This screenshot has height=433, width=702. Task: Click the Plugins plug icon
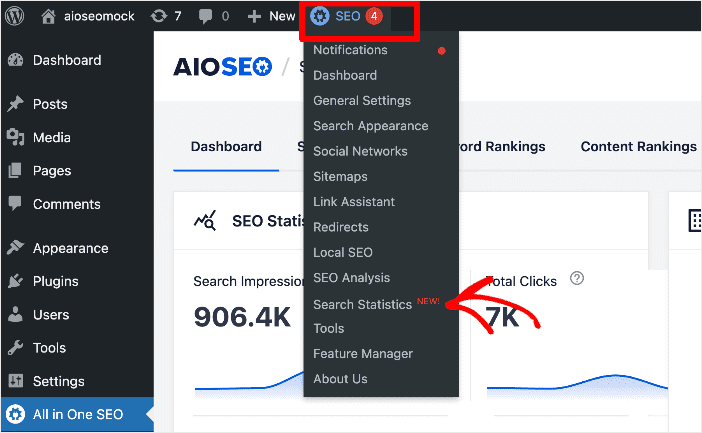(x=15, y=281)
